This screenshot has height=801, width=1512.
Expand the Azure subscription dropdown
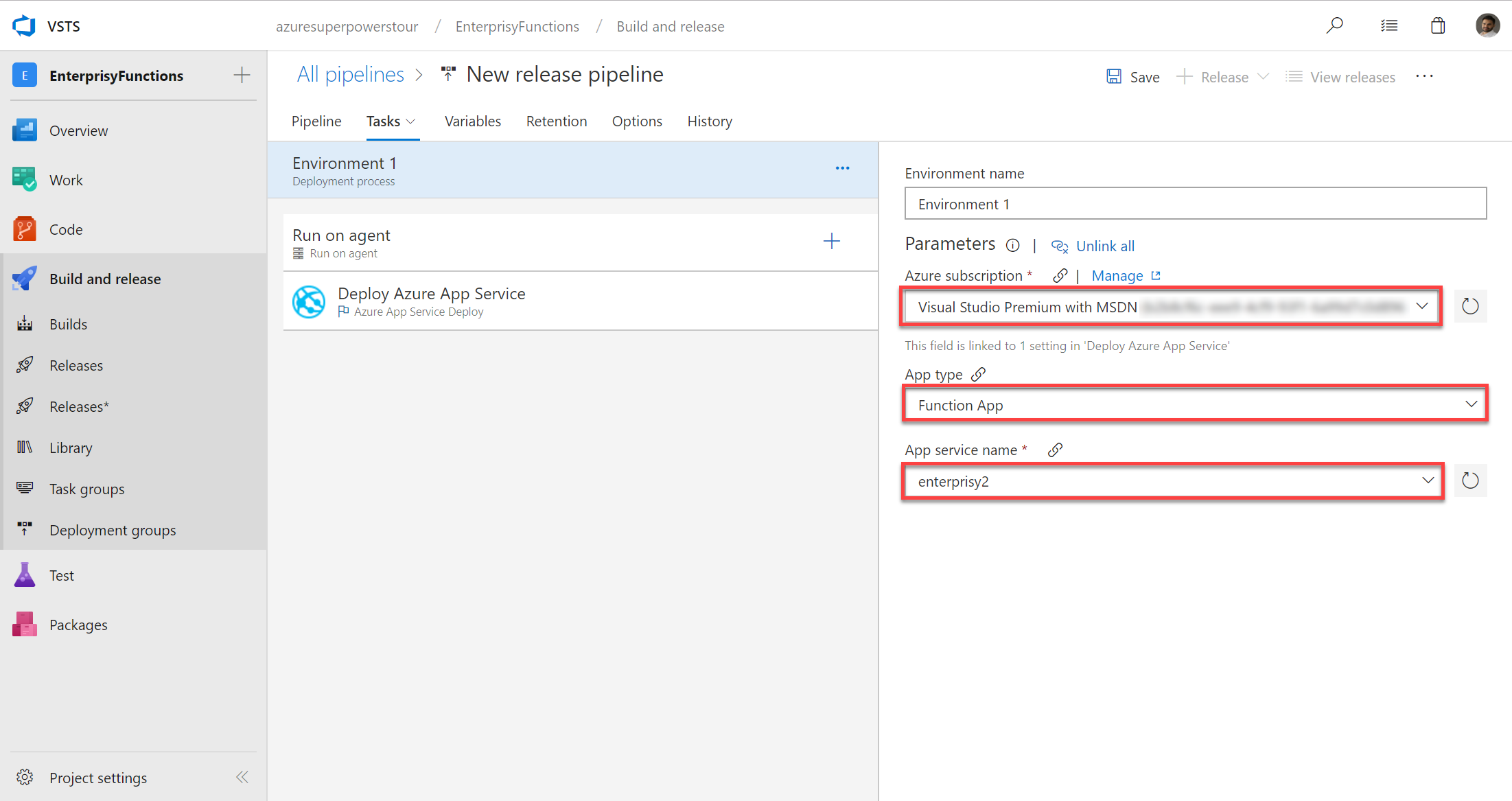coord(1424,307)
